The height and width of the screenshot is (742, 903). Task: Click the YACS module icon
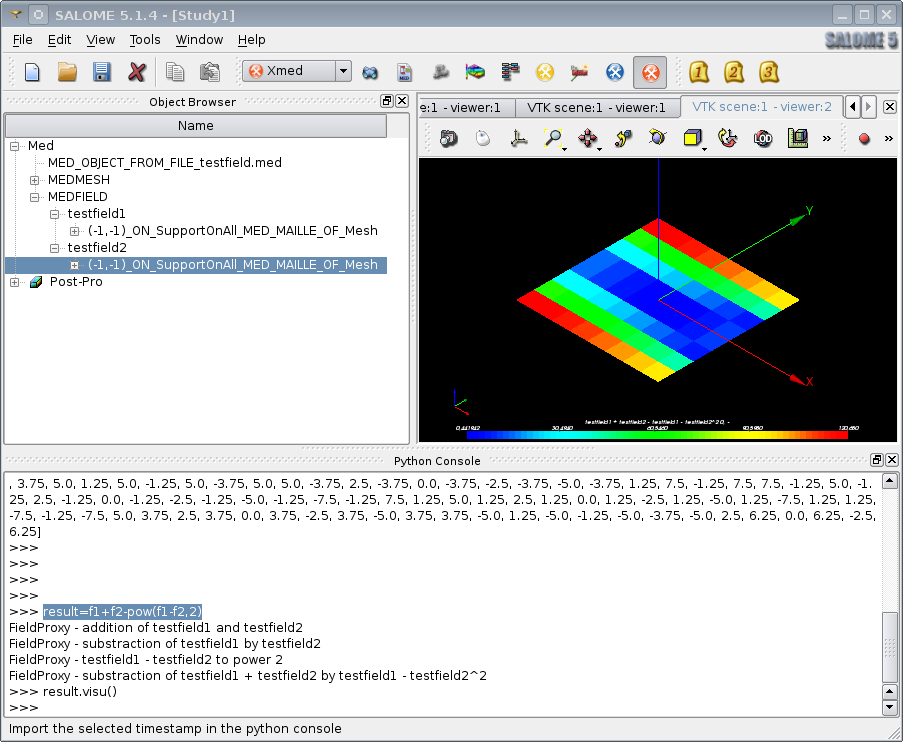click(579, 72)
